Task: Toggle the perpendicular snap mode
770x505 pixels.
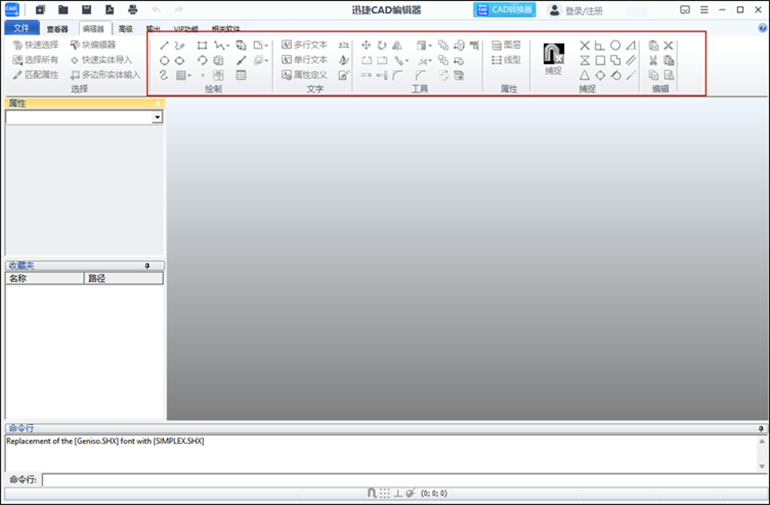Action: 600,46
